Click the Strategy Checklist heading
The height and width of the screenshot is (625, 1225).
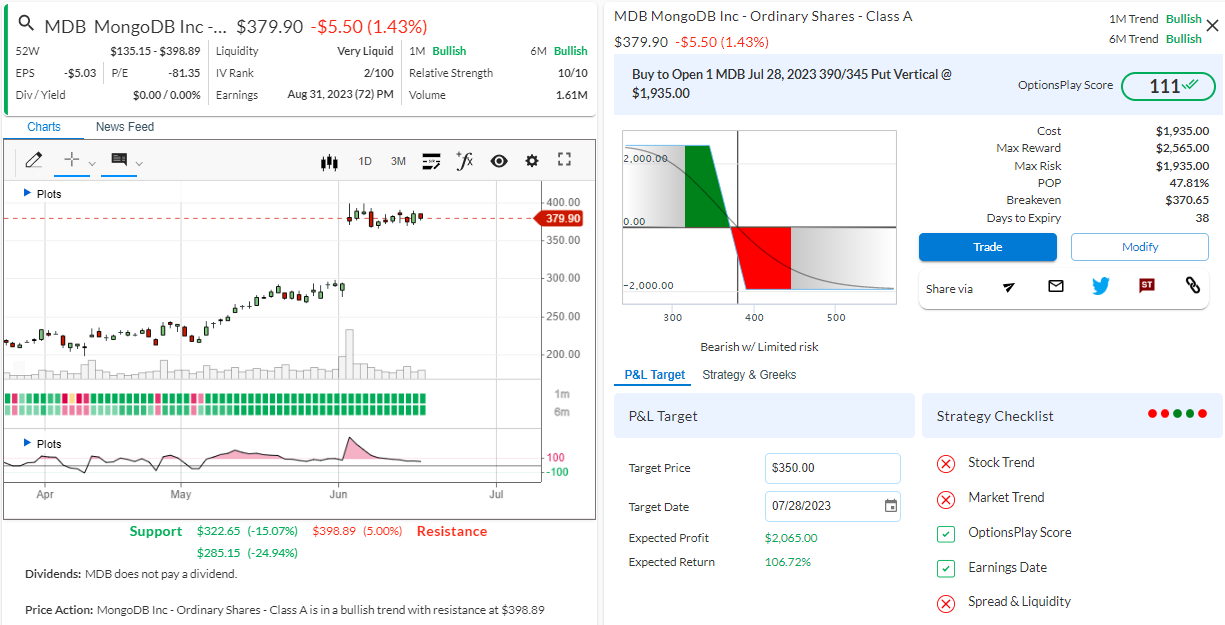[995, 416]
